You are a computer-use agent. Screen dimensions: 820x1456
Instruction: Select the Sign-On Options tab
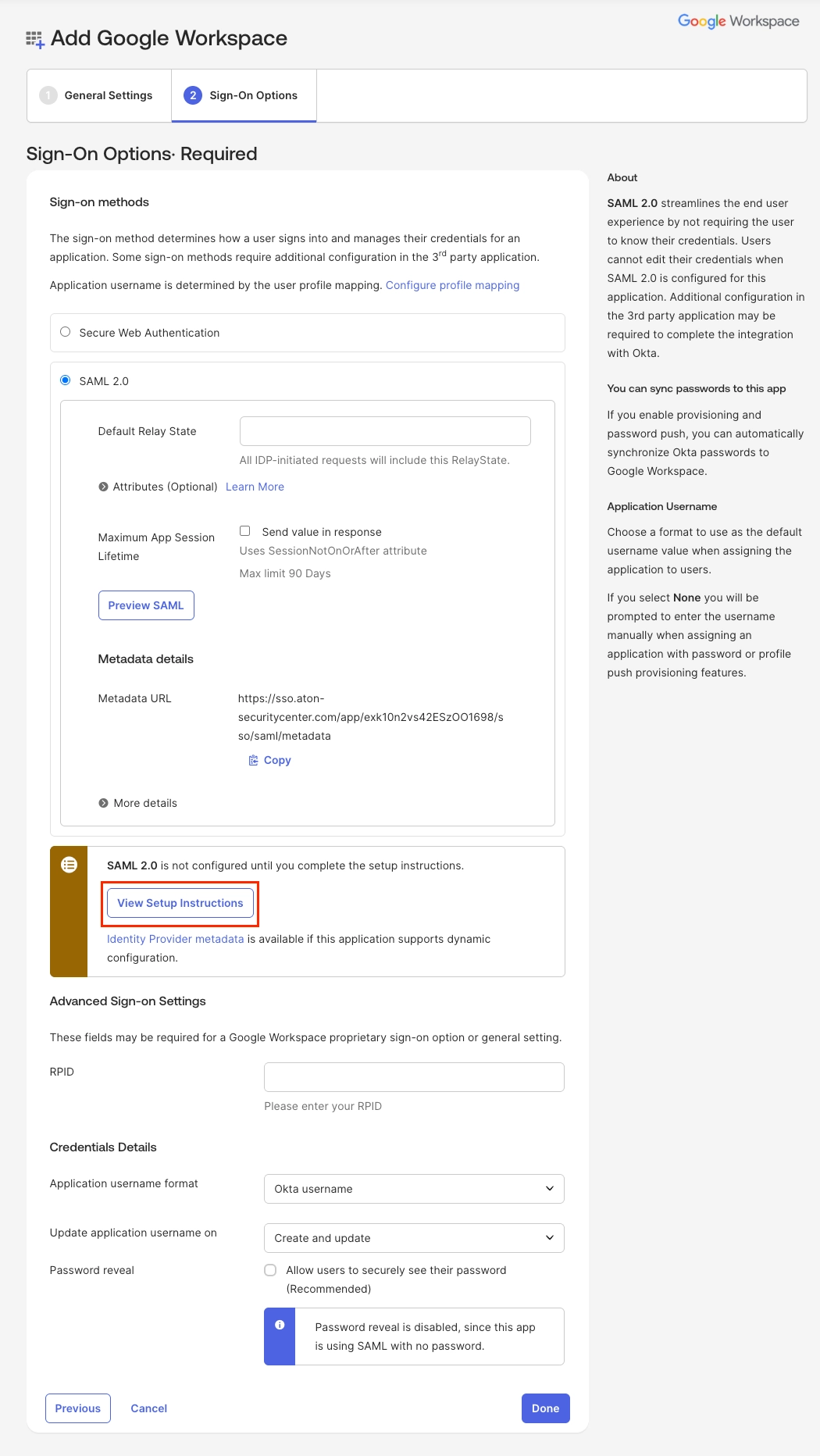coord(244,95)
